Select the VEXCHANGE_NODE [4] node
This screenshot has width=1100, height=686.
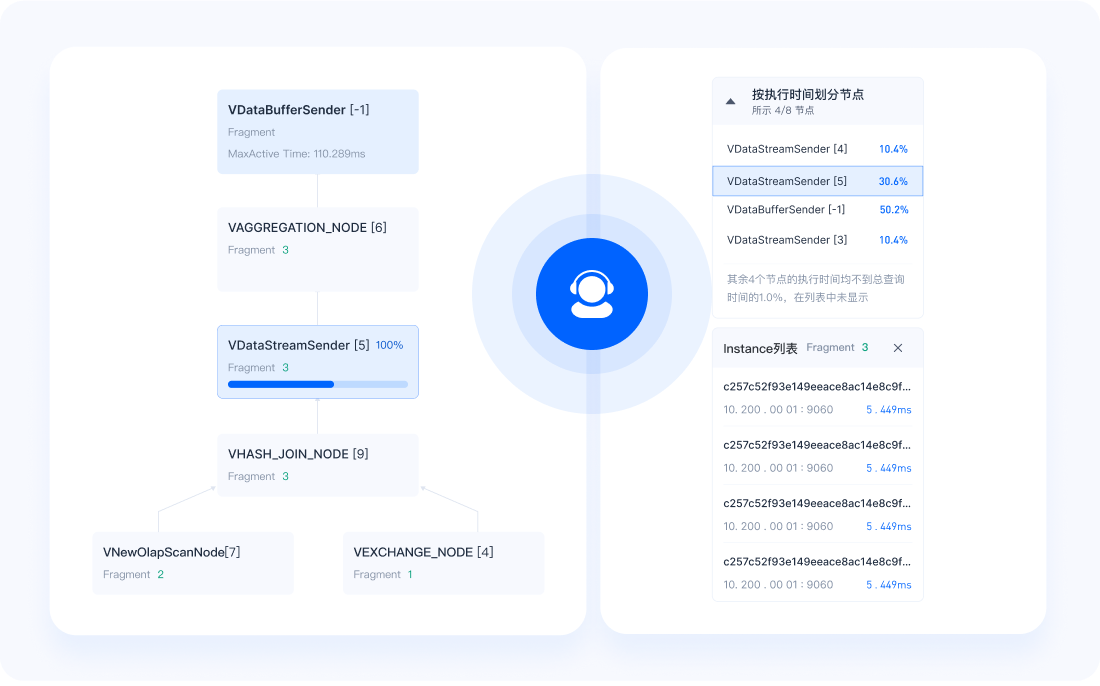[x=443, y=562]
